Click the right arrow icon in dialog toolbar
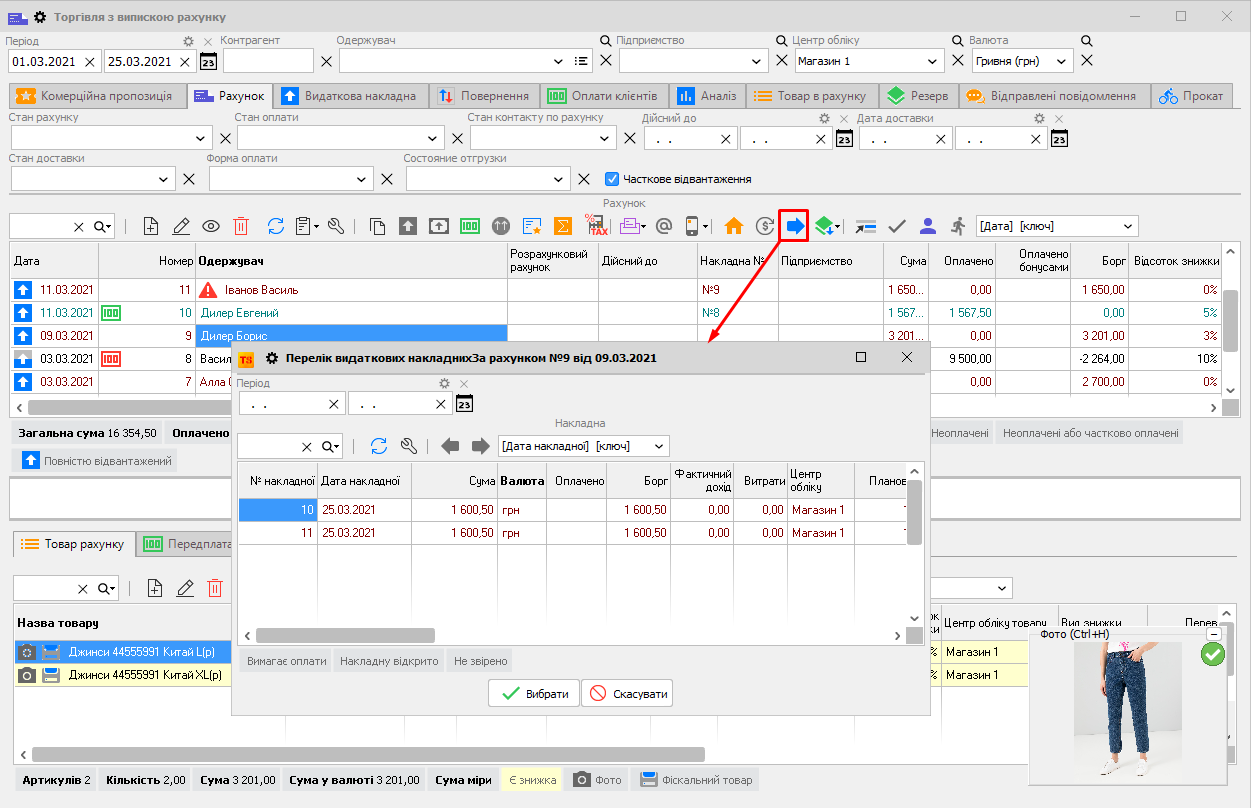1251x808 pixels. coord(481,446)
